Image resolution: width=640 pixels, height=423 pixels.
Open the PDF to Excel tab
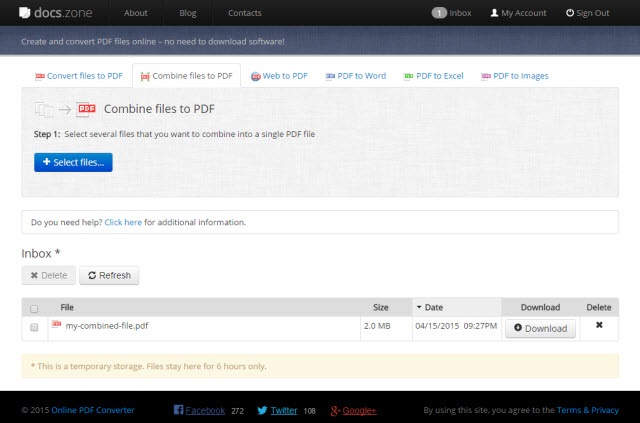click(433, 76)
